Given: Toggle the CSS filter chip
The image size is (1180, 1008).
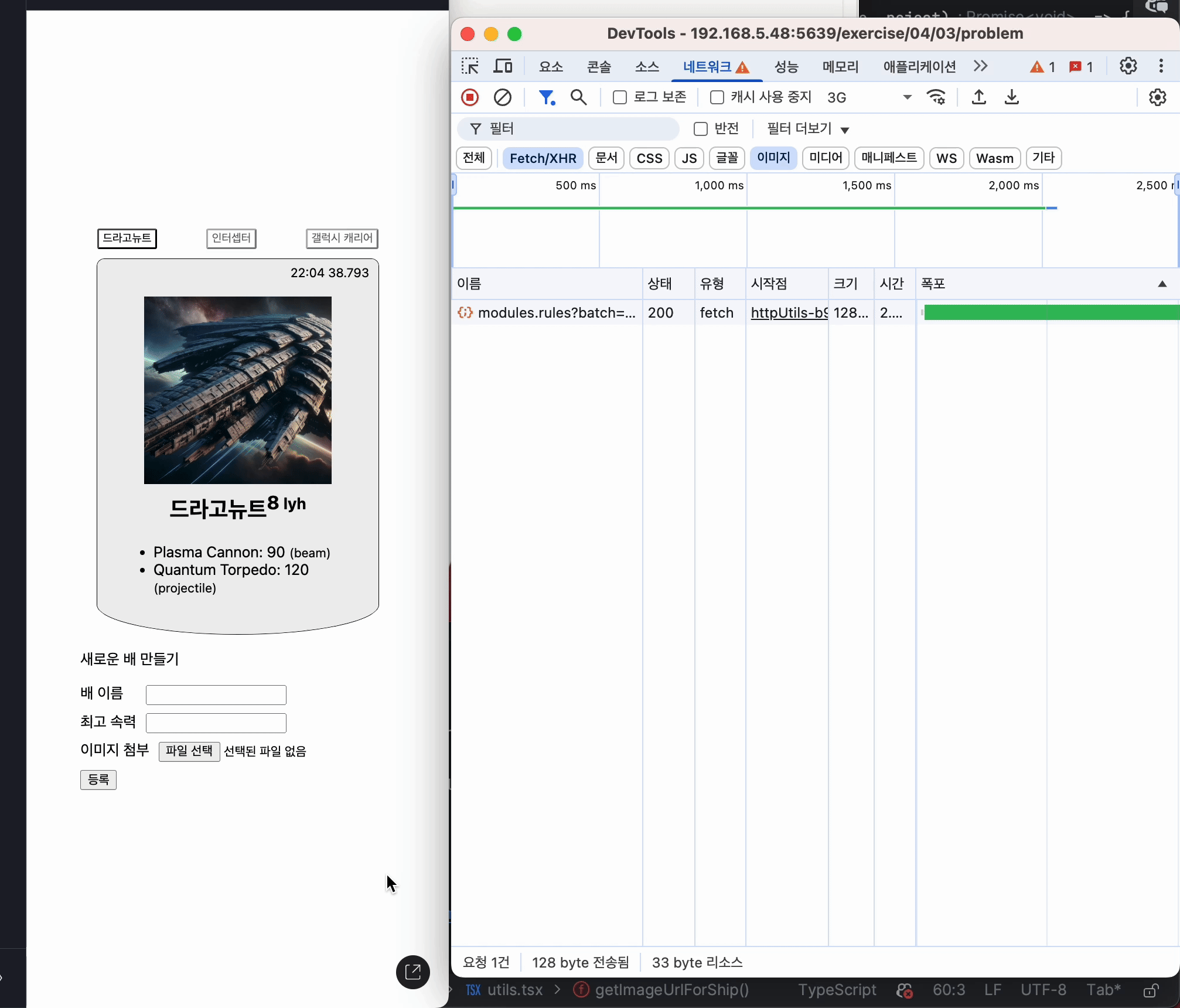Looking at the screenshot, I should click(x=649, y=158).
